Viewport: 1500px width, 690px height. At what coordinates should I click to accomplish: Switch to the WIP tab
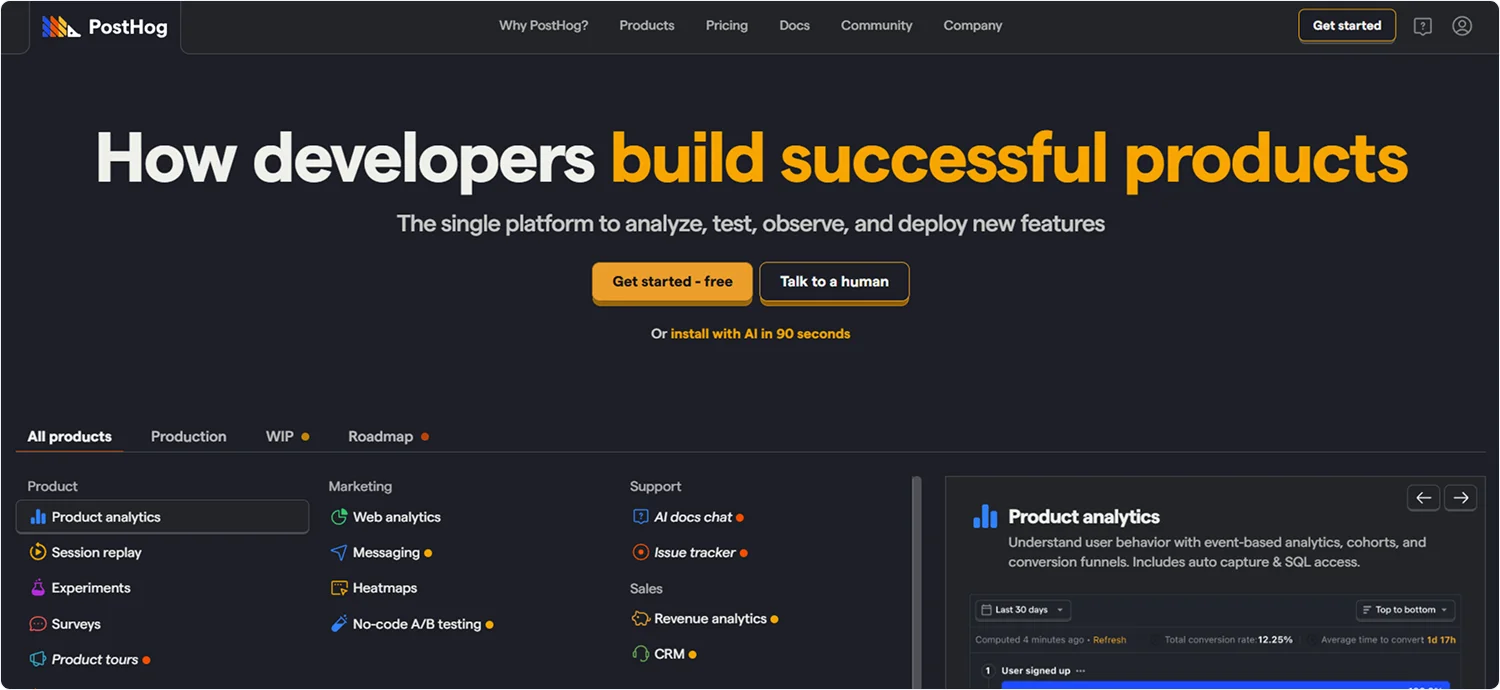pos(287,437)
